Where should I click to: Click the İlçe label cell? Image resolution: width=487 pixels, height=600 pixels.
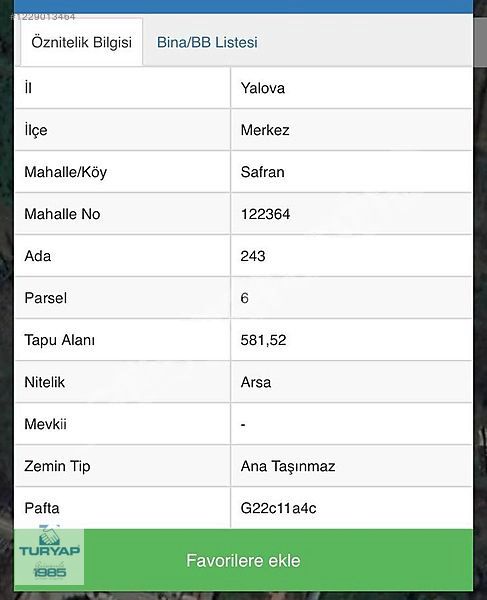[122, 130]
